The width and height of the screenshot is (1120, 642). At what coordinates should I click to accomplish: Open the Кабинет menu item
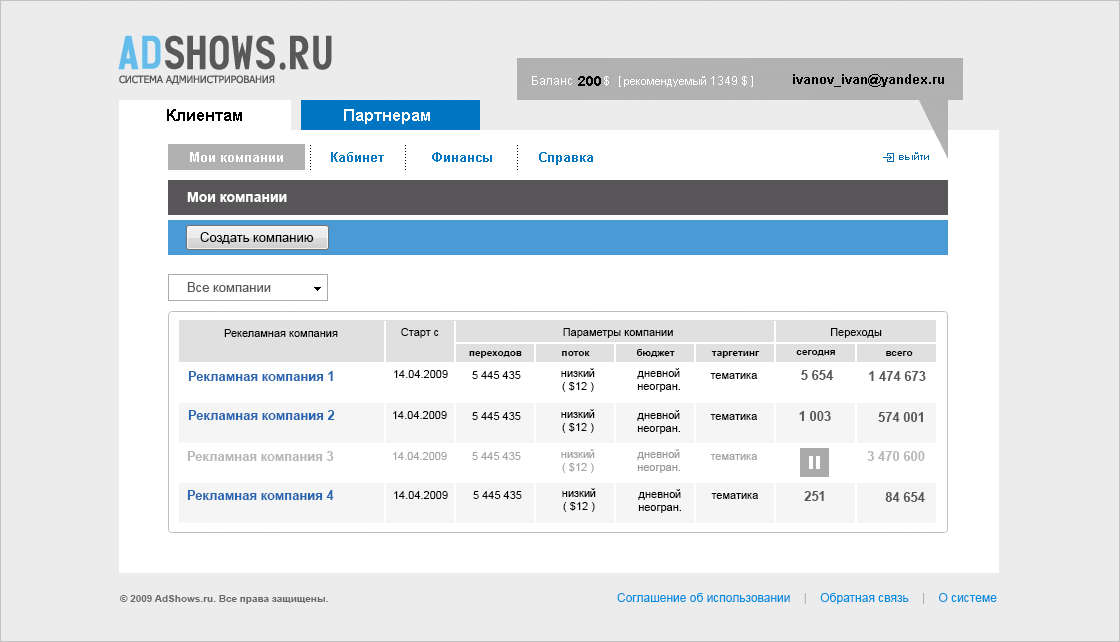click(x=357, y=157)
